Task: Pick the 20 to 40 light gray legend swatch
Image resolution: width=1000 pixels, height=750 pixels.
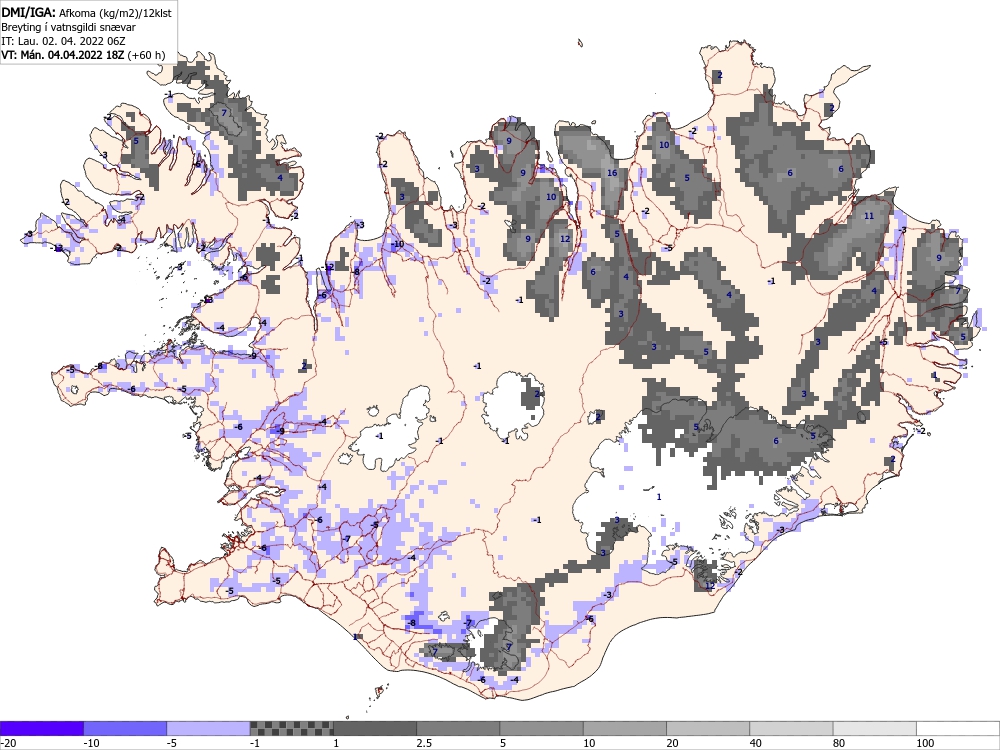Action: 708,729
